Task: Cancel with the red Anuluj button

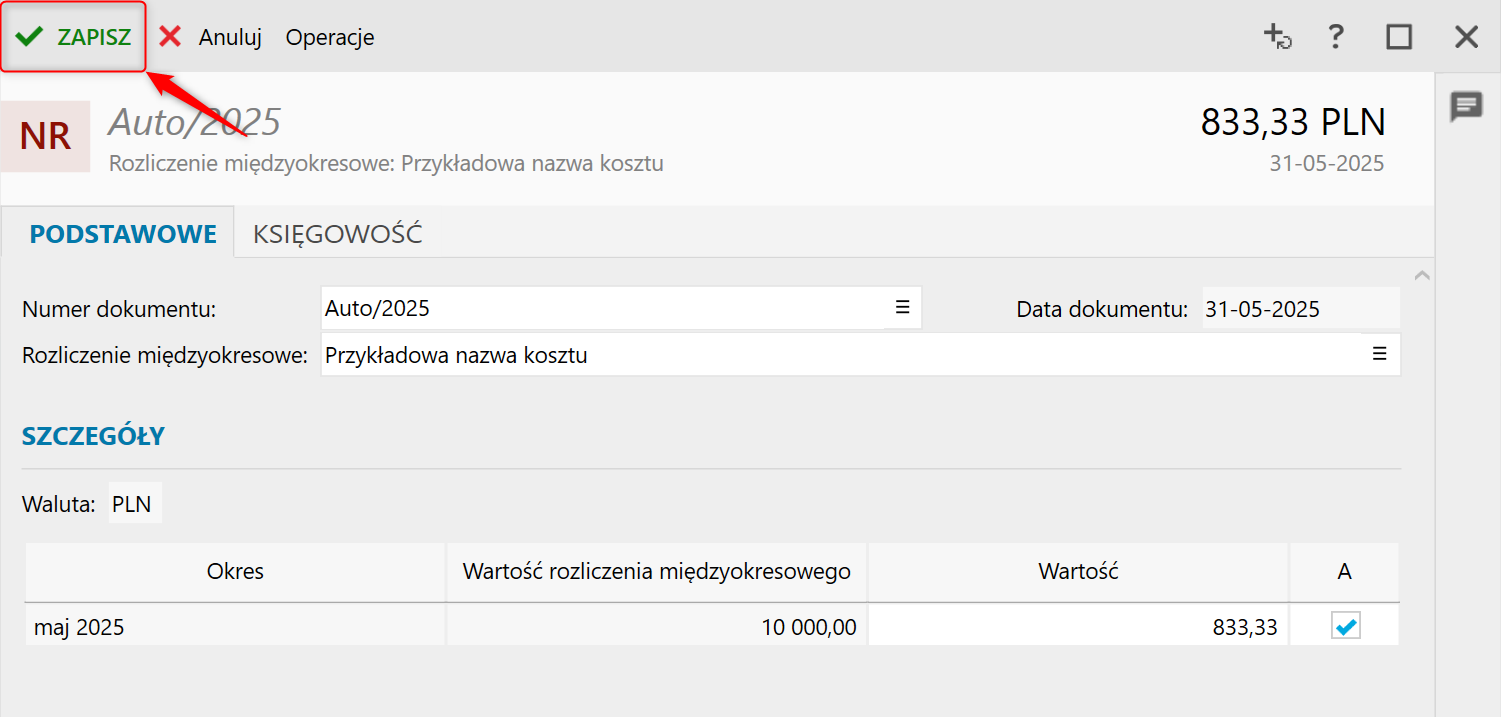Action: coord(210,37)
